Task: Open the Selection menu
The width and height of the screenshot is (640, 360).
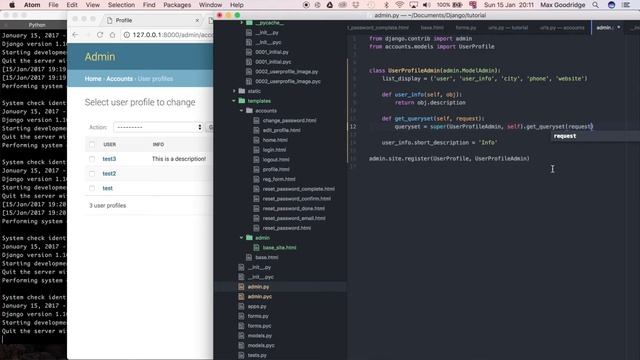Action: point(121,5)
